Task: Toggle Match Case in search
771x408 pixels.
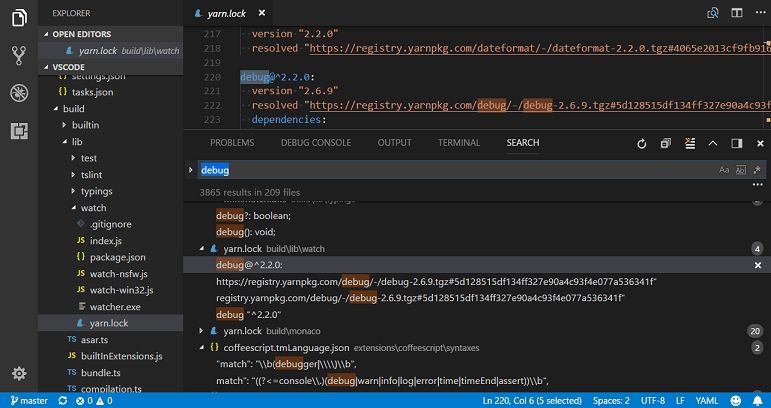Action: [x=724, y=170]
